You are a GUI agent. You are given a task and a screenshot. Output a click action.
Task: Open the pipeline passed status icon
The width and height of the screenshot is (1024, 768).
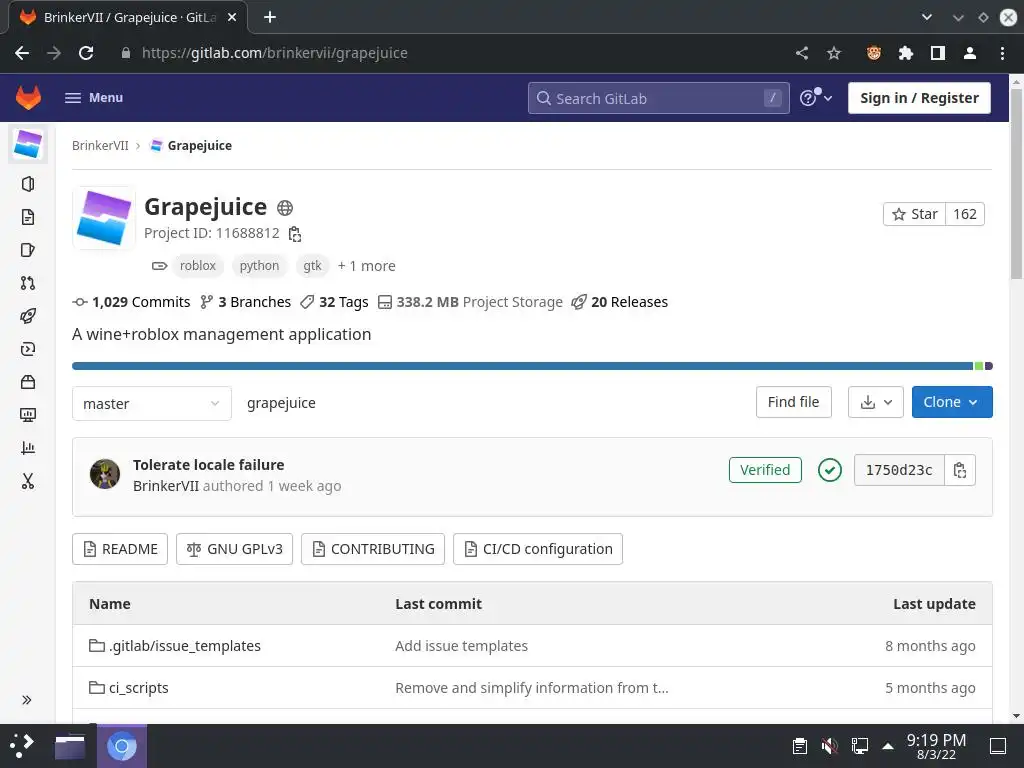click(829, 470)
